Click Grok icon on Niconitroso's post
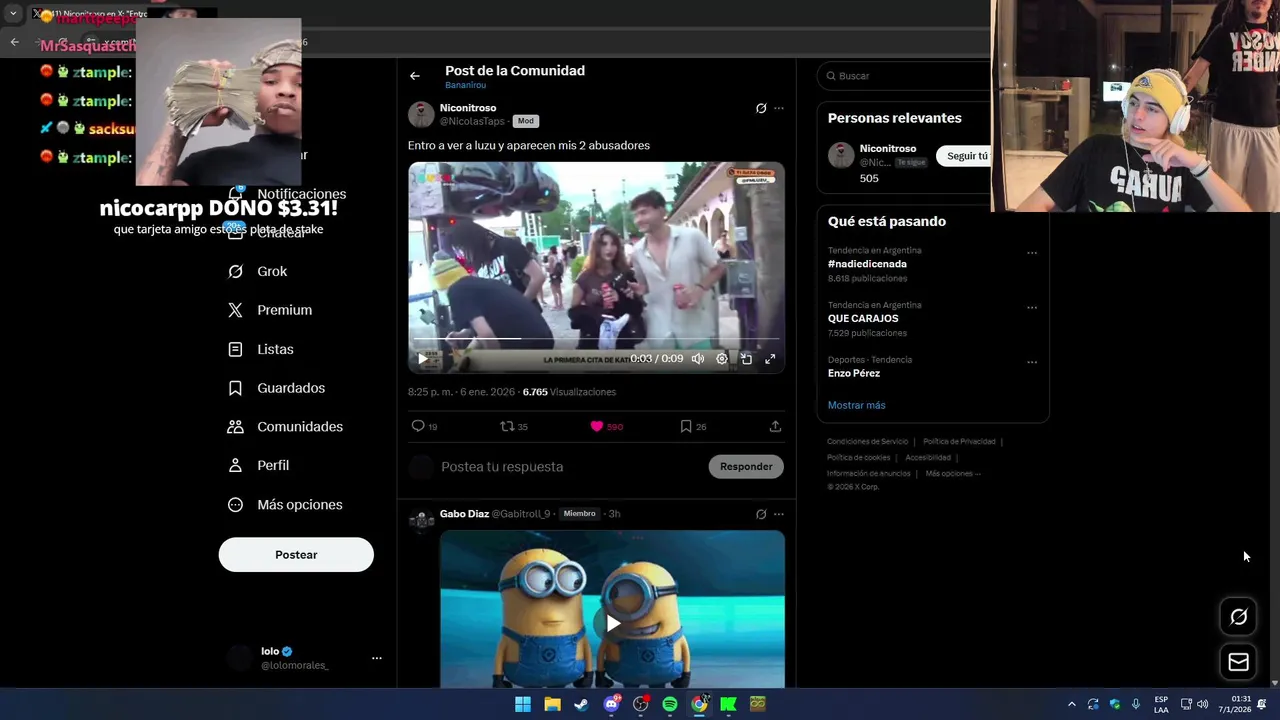Viewport: 1280px width, 720px height. (x=761, y=108)
